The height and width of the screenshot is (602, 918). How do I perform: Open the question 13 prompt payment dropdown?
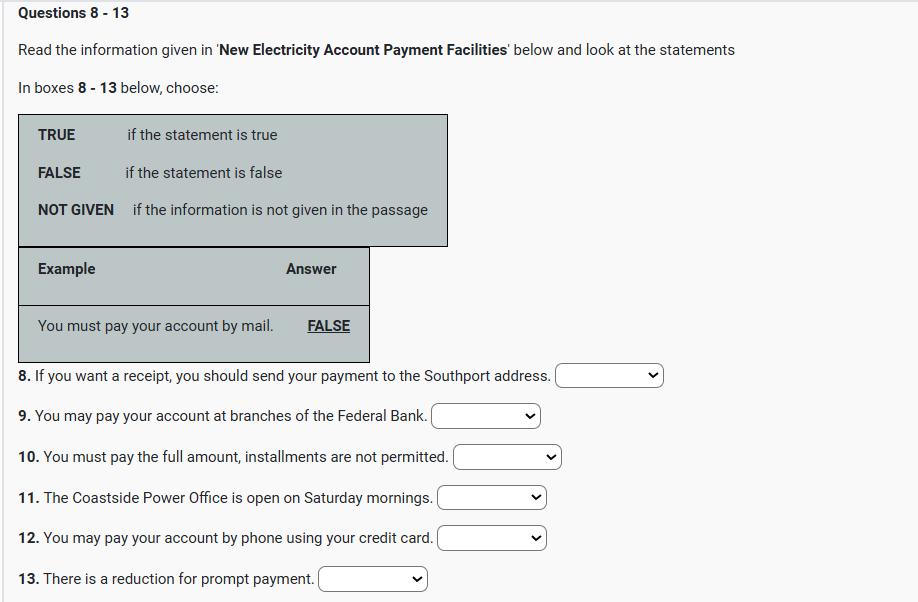pos(372,579)
